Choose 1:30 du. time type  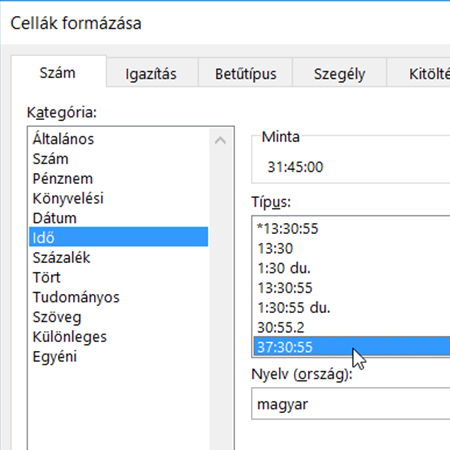352,268
